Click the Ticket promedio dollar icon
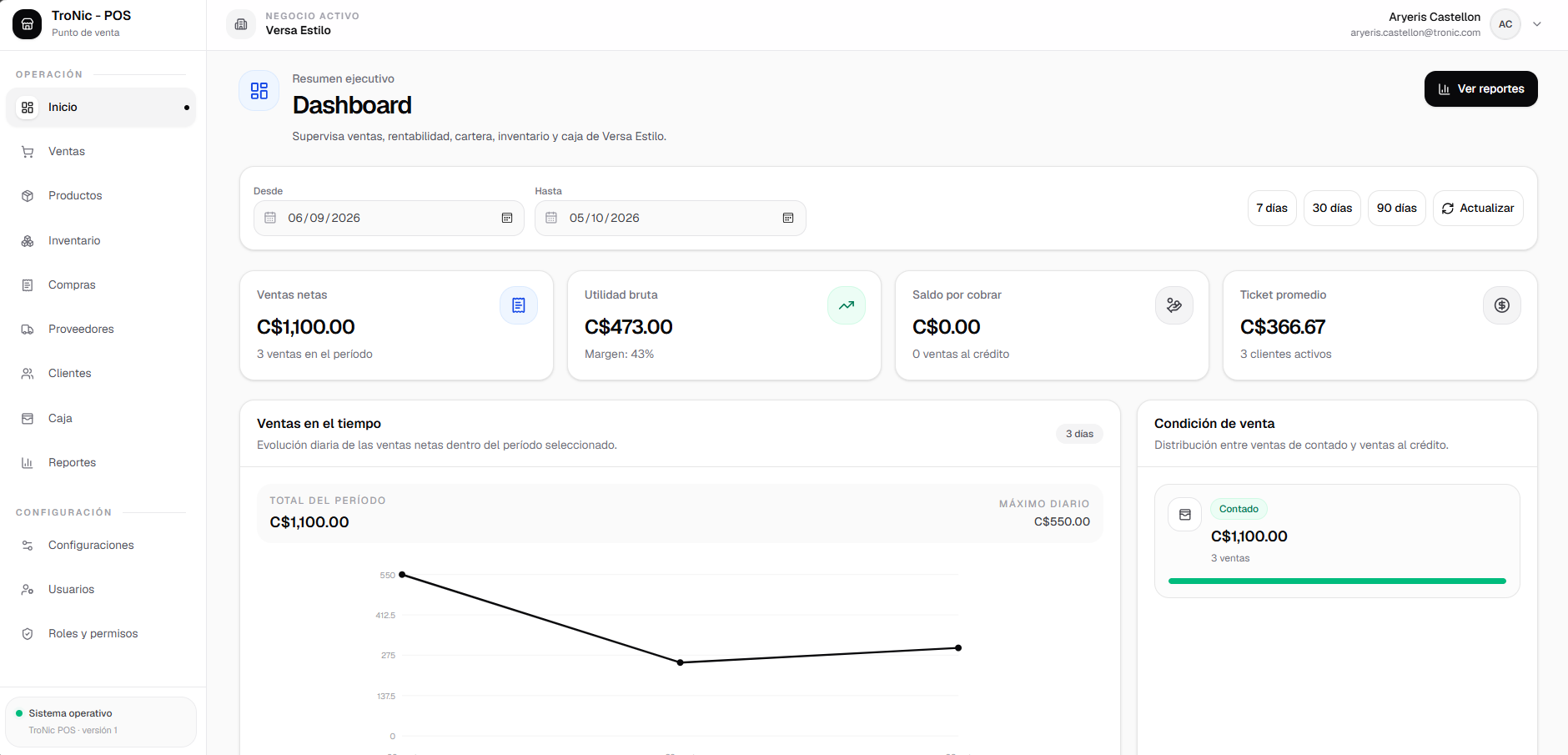 point(1502,305)
